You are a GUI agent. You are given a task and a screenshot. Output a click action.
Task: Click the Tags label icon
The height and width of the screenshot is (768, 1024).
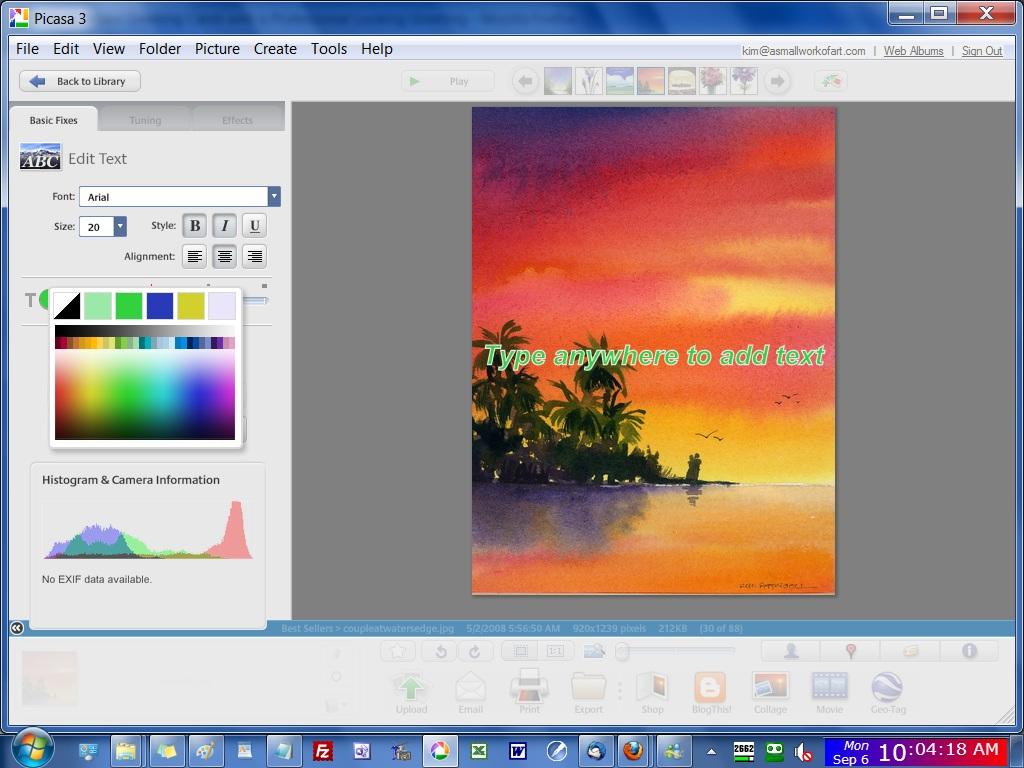(910, 651)
